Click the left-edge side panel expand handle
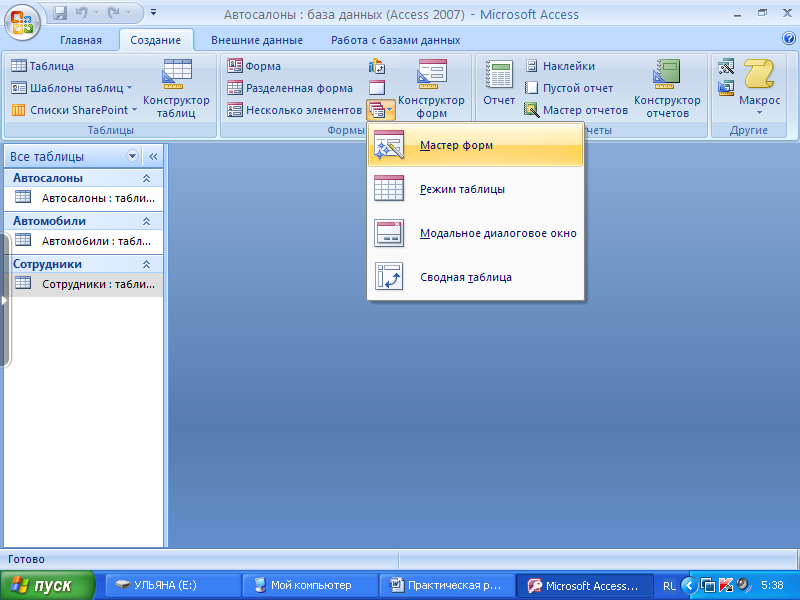 tap(4, 300)
